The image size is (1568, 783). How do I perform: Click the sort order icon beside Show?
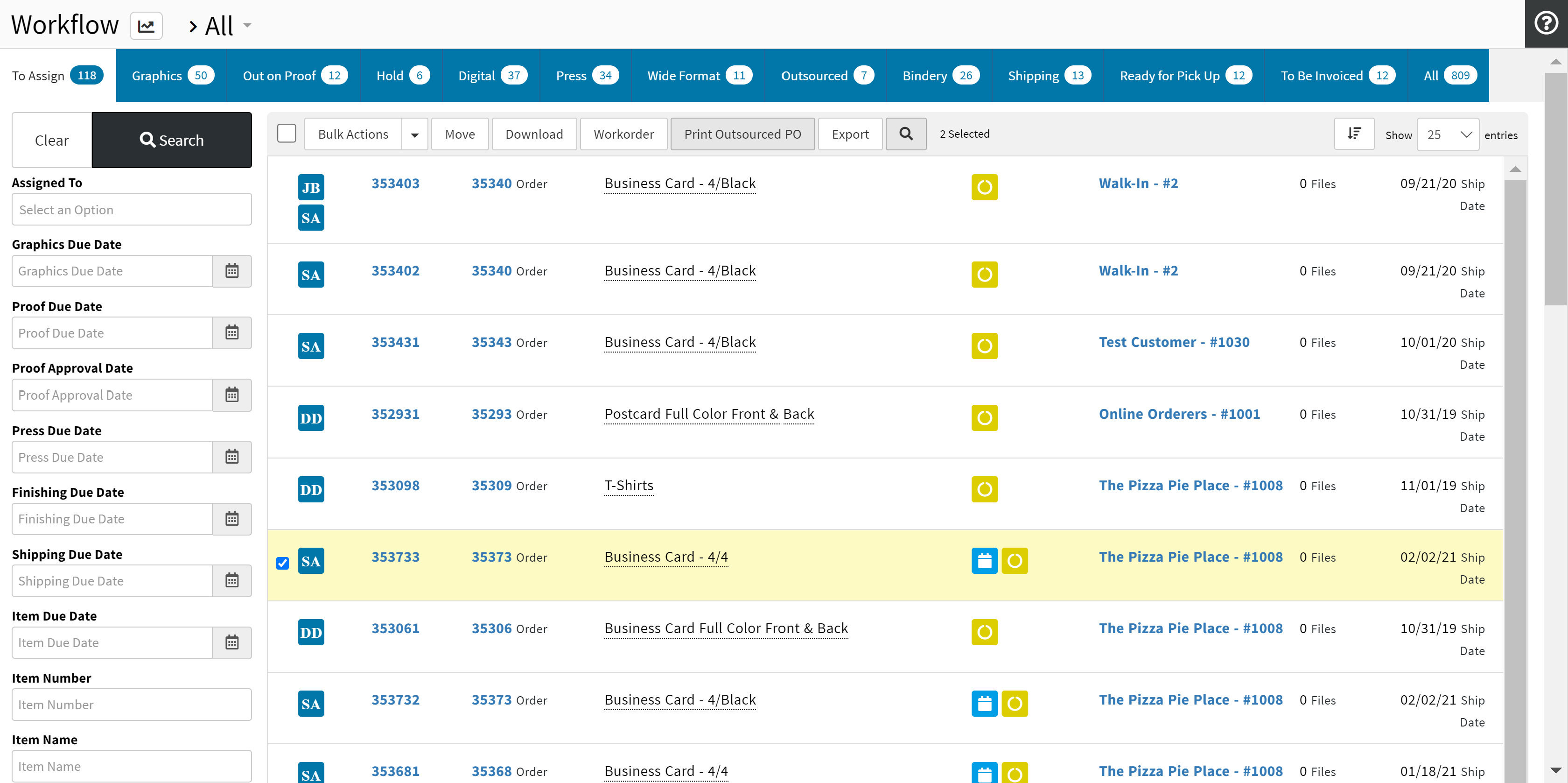[x=1354, y=134]
